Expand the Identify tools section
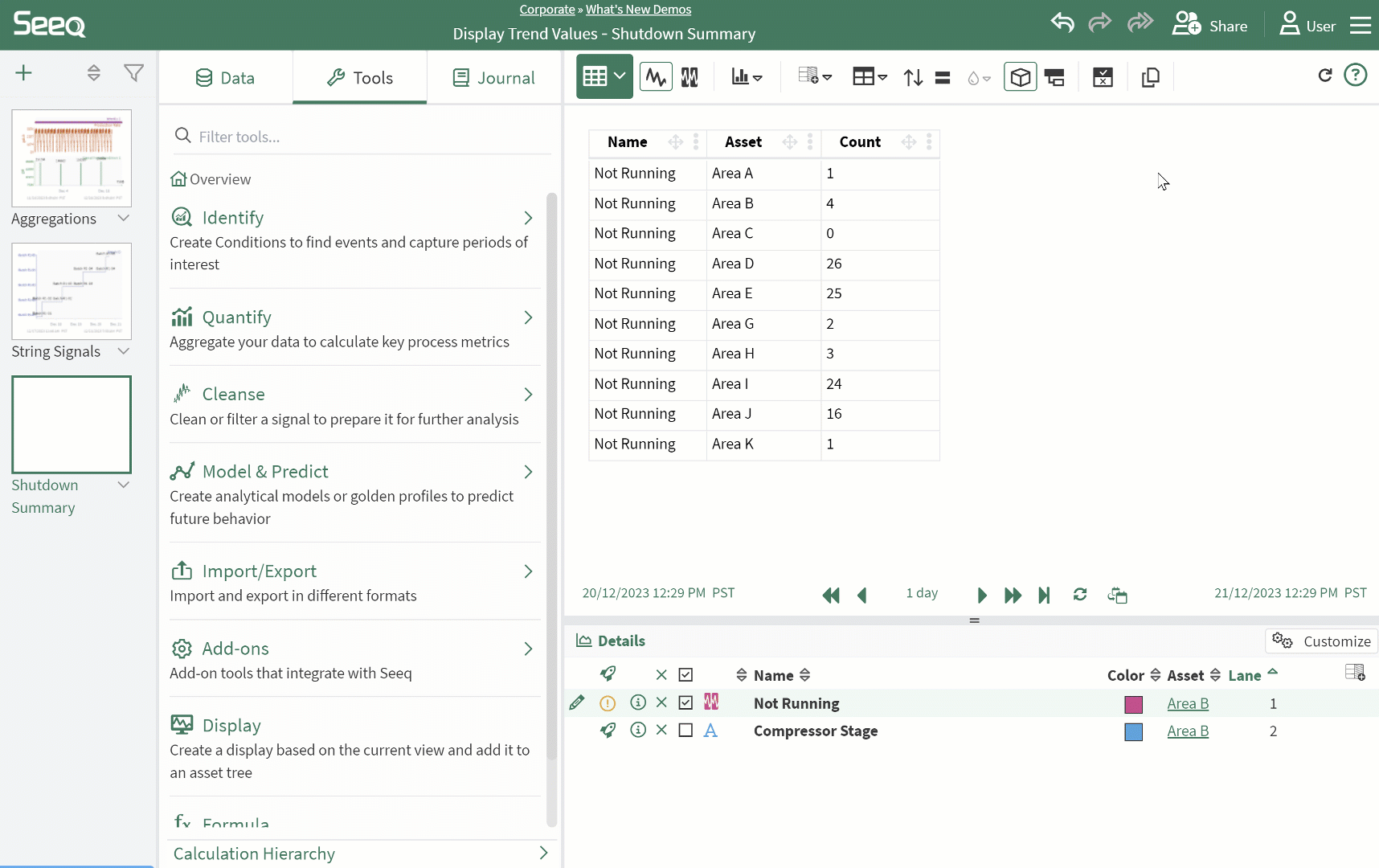The width and height of the screenshot is (1379, 868). pyautogui.click(x=528, y=218)
